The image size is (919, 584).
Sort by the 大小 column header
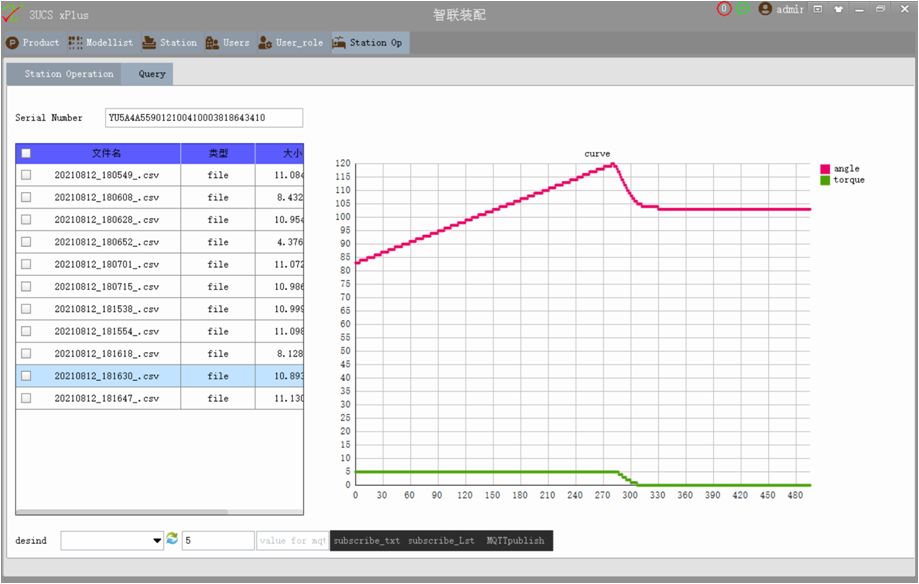coord(280,153)
